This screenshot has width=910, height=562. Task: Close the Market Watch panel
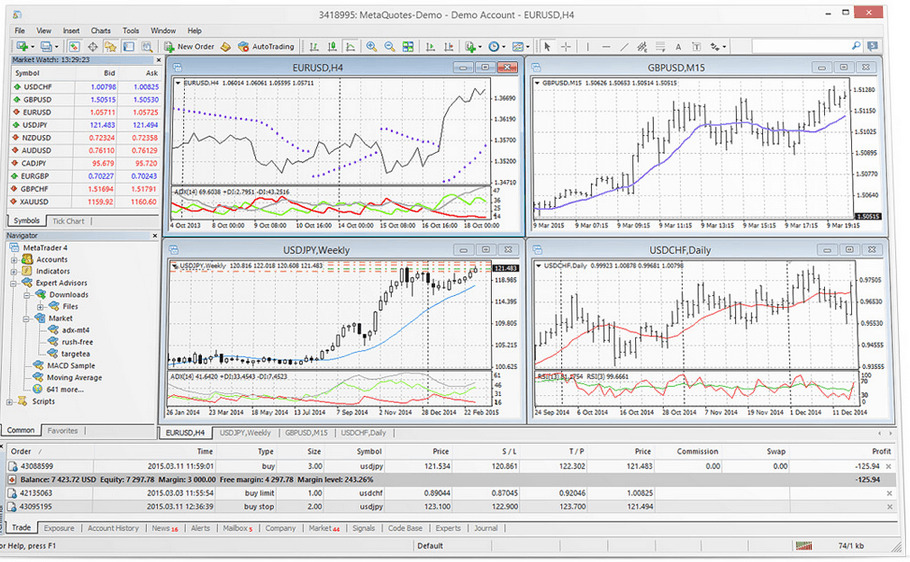pos(158,60)
